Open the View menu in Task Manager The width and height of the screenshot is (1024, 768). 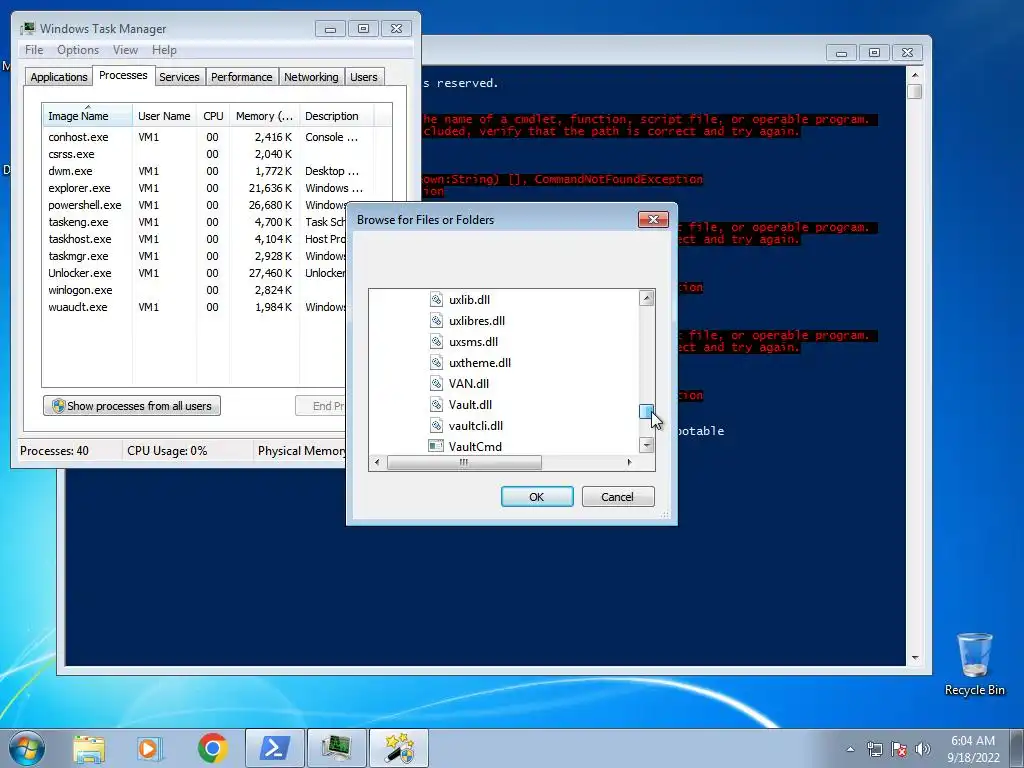[125, 50]
